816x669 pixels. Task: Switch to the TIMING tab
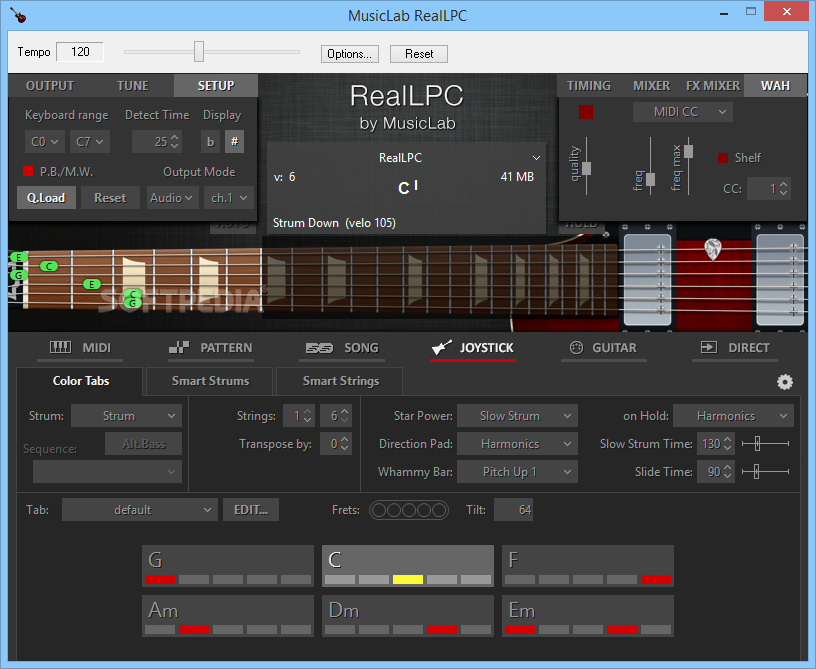589,86
